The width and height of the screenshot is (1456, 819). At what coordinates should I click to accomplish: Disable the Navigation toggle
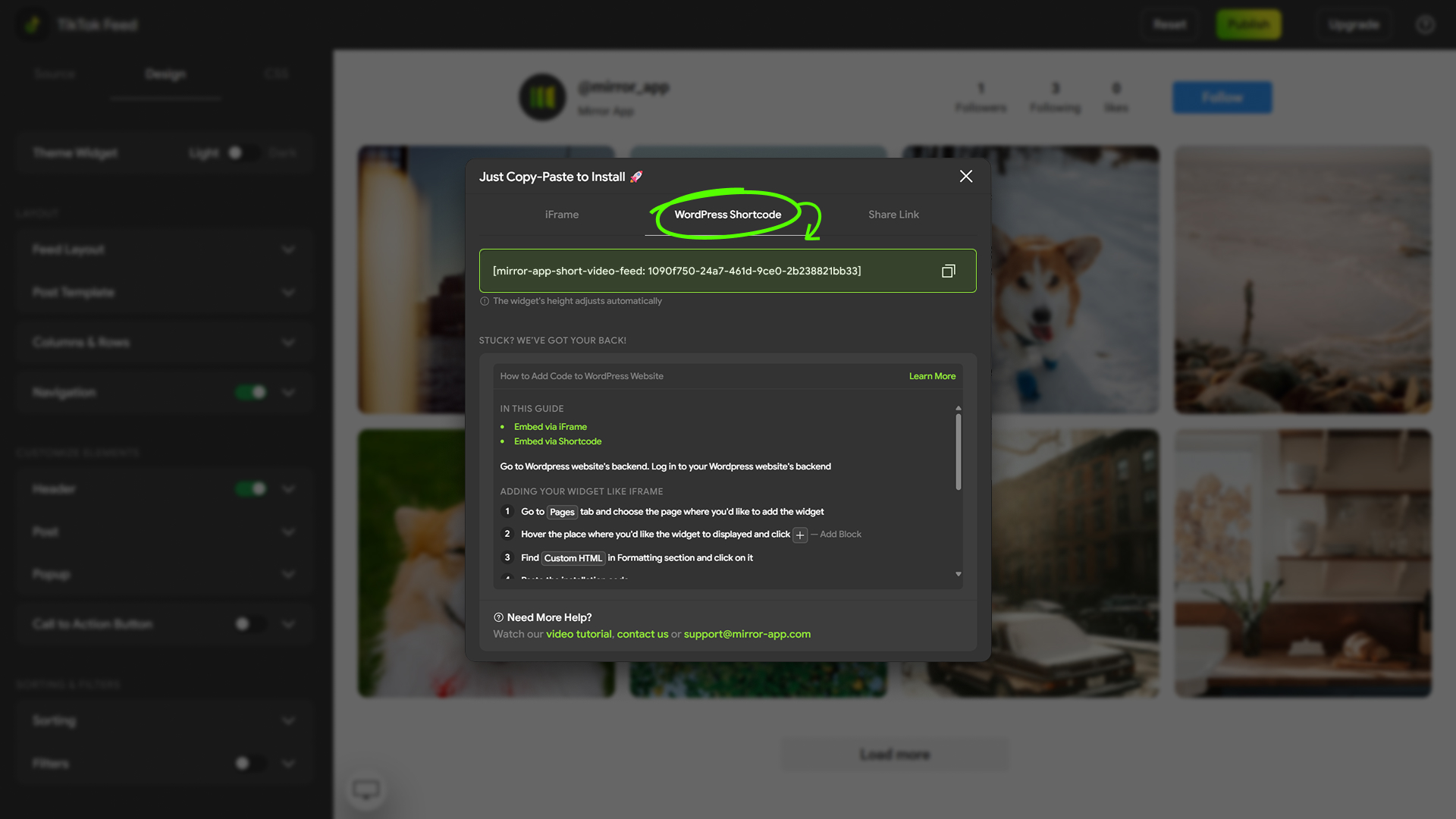coord(250,392)
